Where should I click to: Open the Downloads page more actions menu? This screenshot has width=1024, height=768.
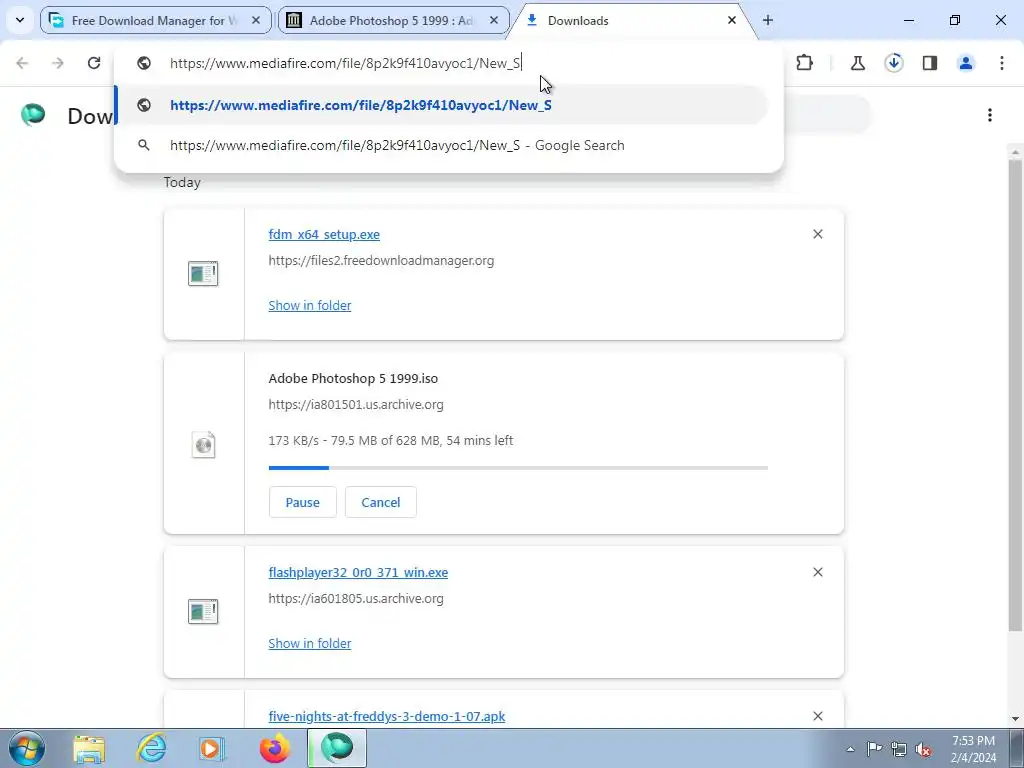(990, 115)
